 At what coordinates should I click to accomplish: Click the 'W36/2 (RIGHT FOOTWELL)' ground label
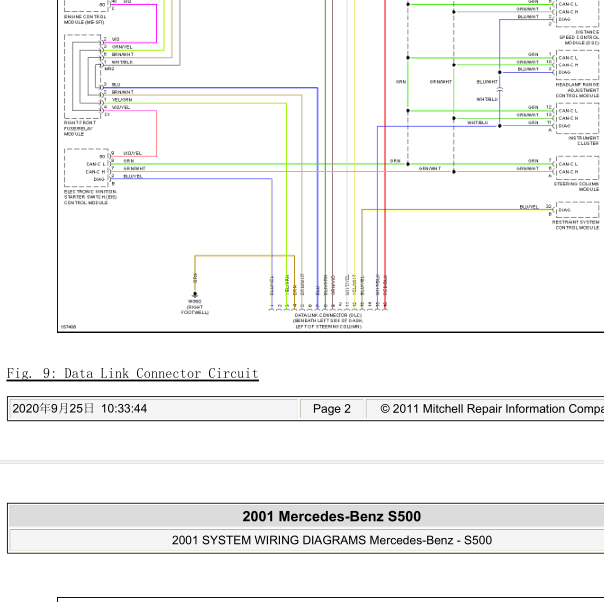pyautogui.click(x=195, y=307)
